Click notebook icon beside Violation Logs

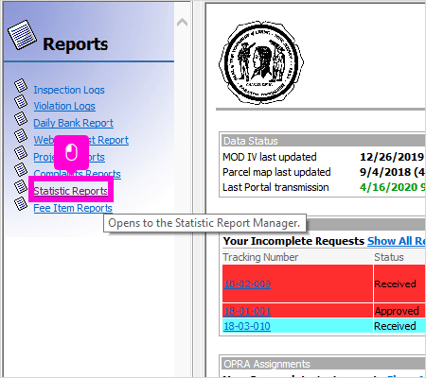(21, 102)
